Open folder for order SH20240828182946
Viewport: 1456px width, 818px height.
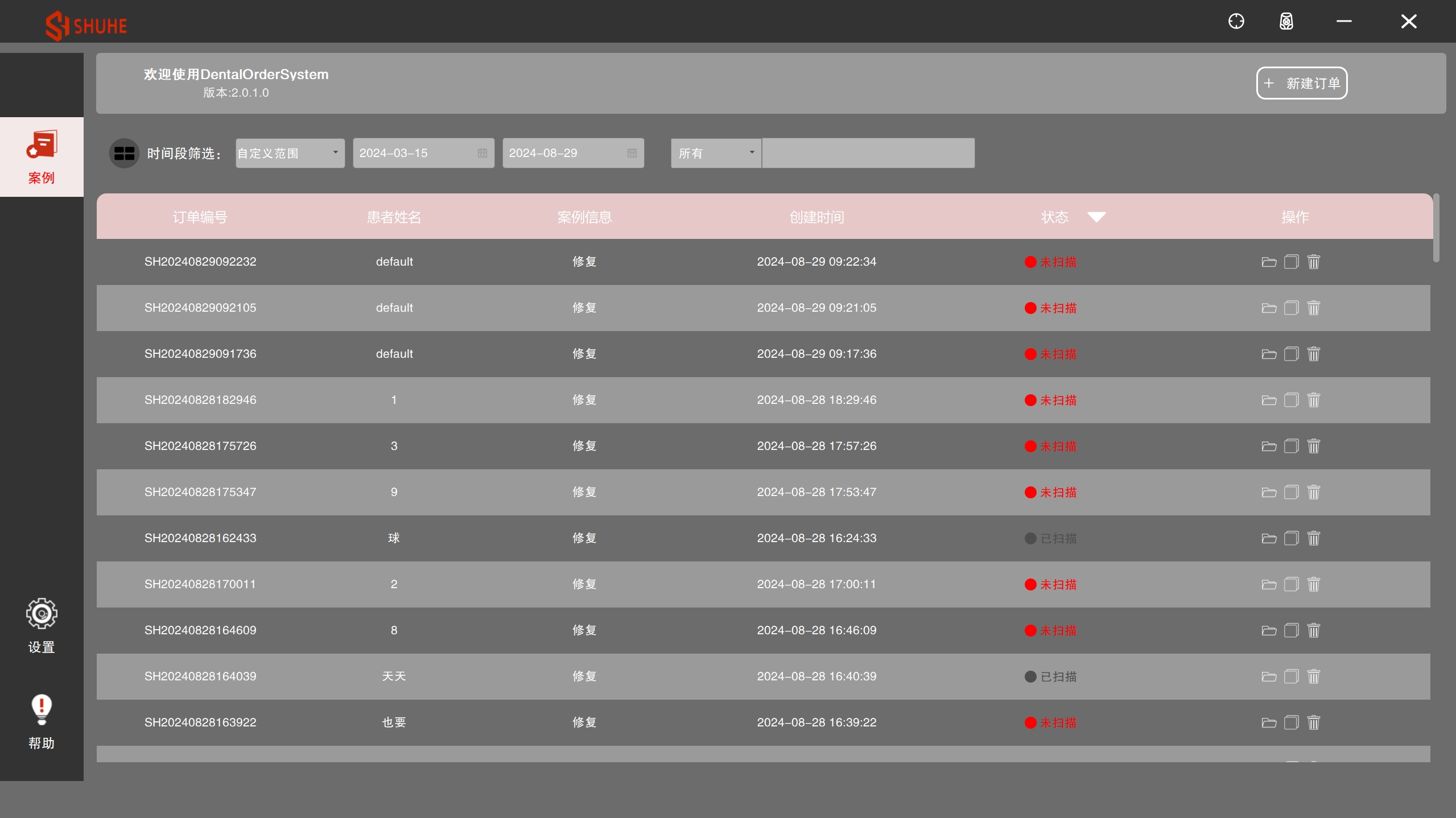(x=1269, y=400)
